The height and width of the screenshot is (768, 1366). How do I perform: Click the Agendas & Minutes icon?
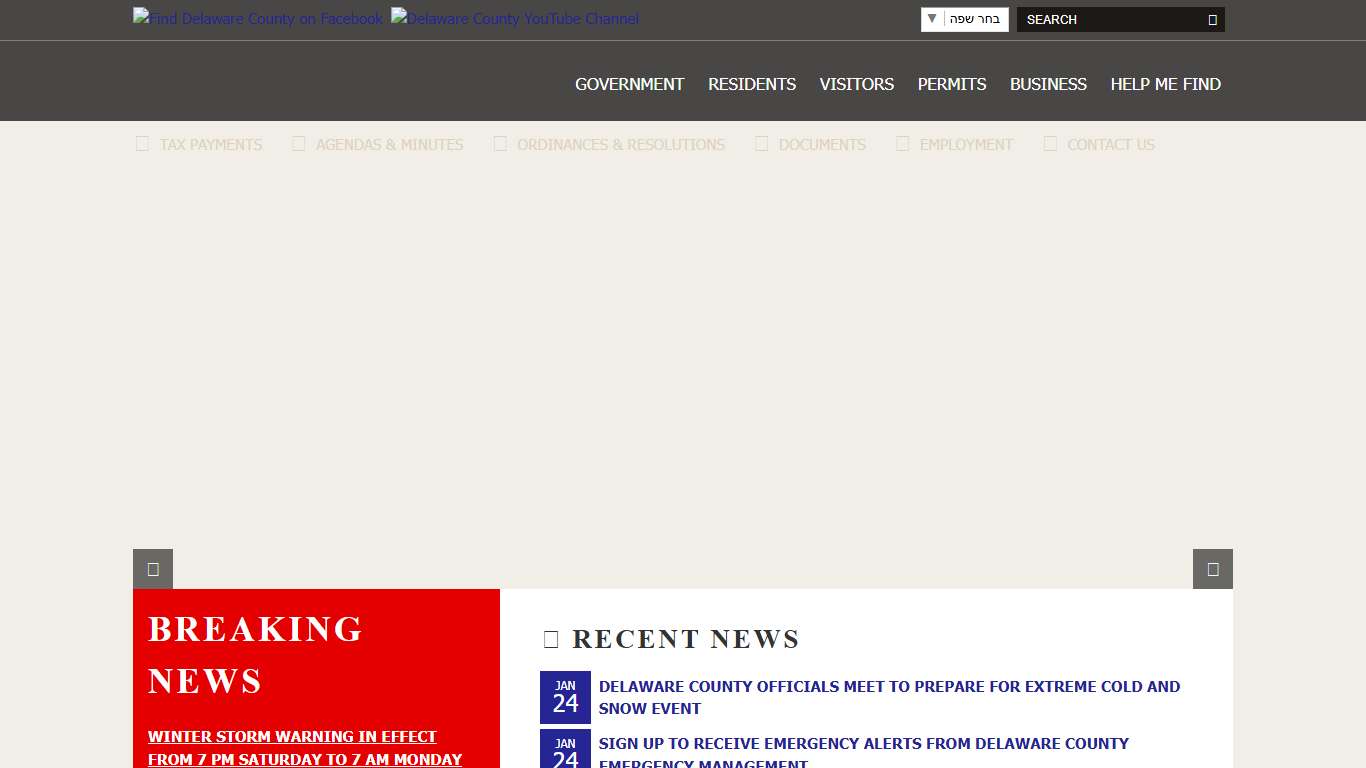point(298,144)
